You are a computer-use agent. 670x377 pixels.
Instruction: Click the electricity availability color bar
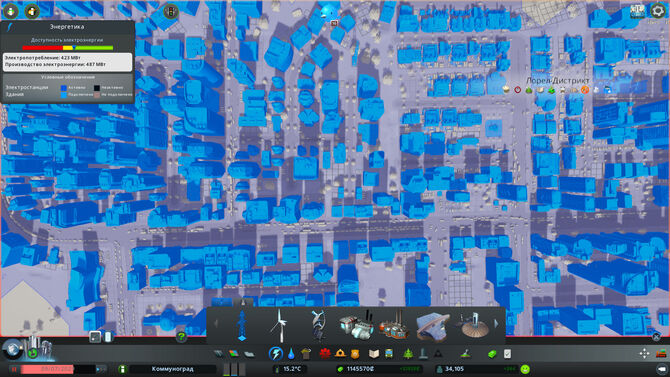[68, 48]
